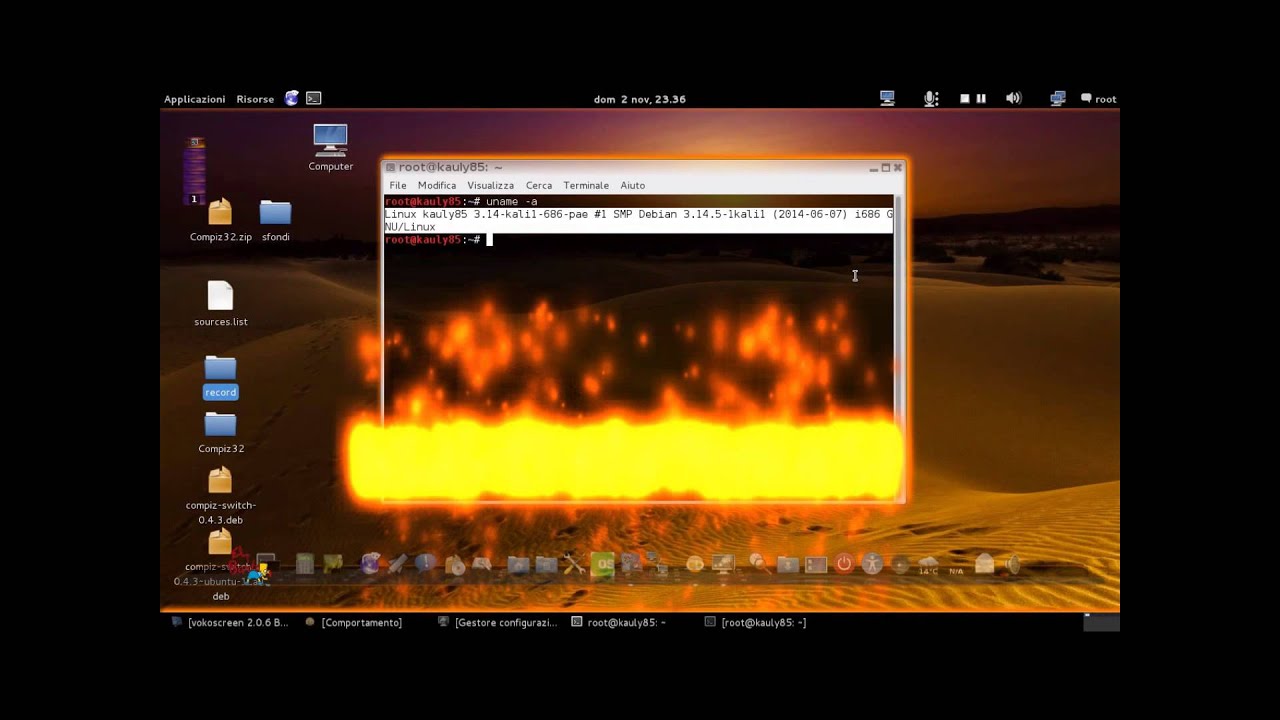Switch to Comportamento taskbar window
Screen dimensions: 1280x720
354,622
